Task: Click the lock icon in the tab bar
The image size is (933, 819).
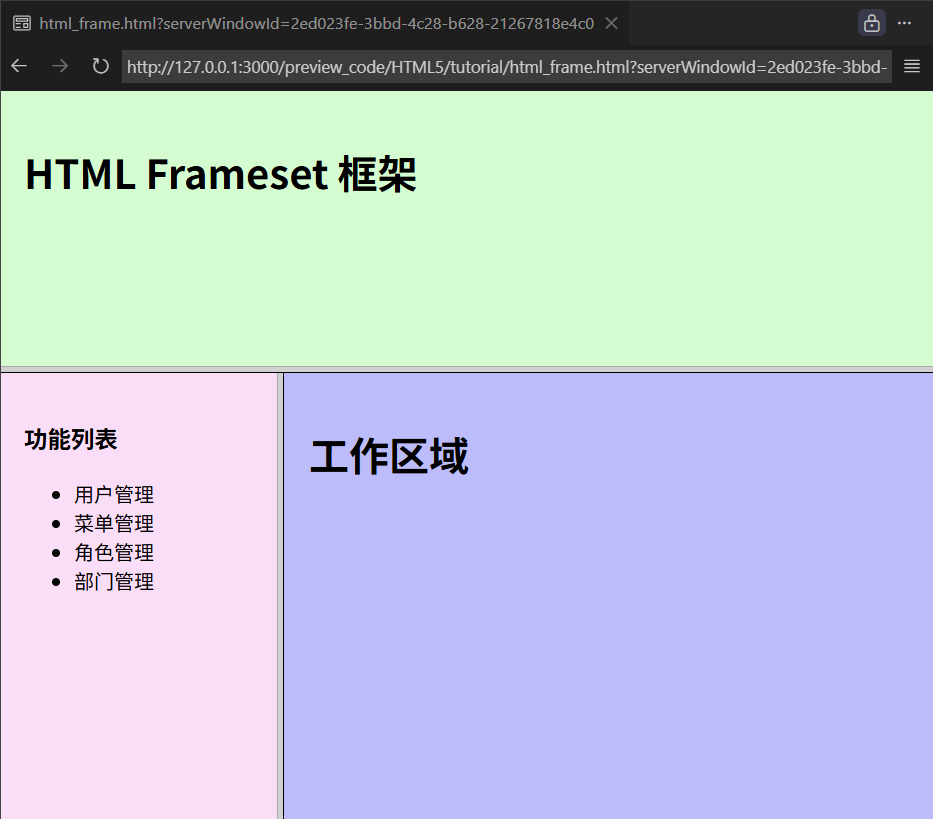Action: click(871, 23)
